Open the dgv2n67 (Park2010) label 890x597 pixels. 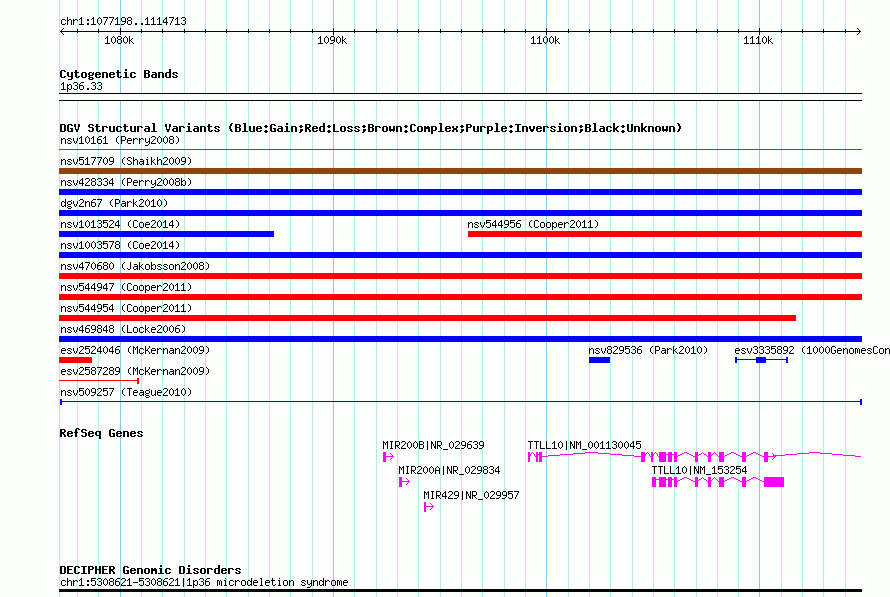point(114,203)
